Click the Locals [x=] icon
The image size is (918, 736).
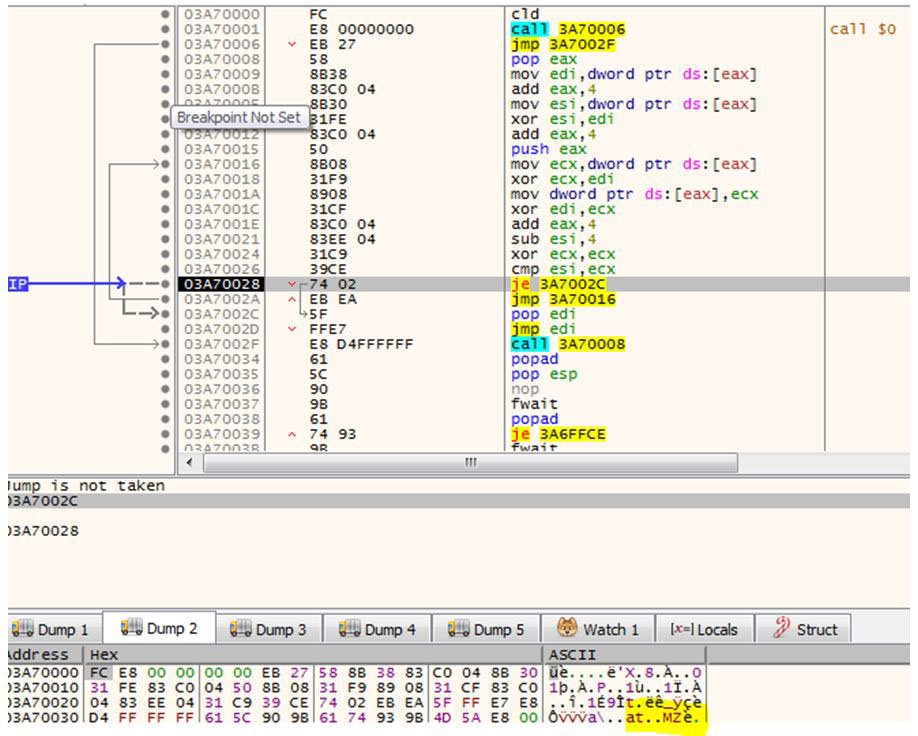tap(680, 629)
